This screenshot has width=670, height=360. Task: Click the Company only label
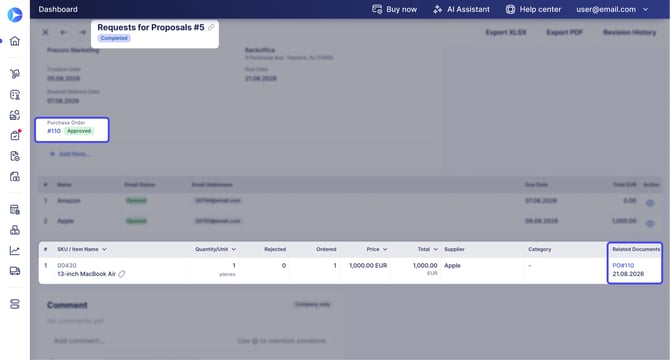tap(312, 304)
